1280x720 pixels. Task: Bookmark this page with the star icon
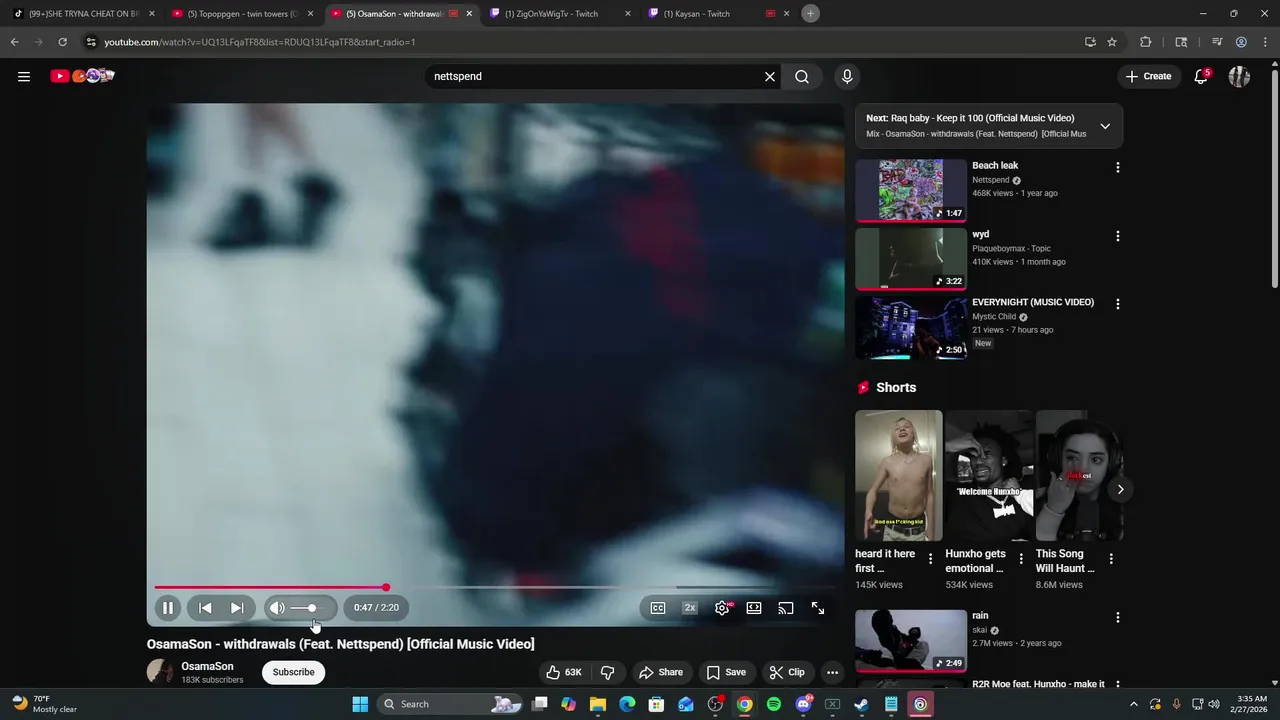[1112, 42]
